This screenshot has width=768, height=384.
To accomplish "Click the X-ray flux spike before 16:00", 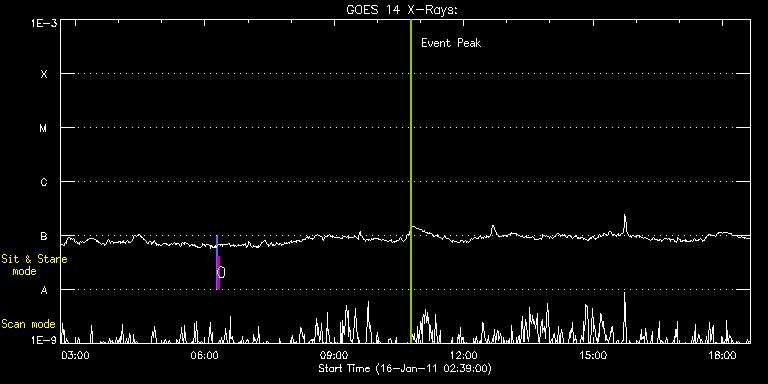I will coord(624,224).
